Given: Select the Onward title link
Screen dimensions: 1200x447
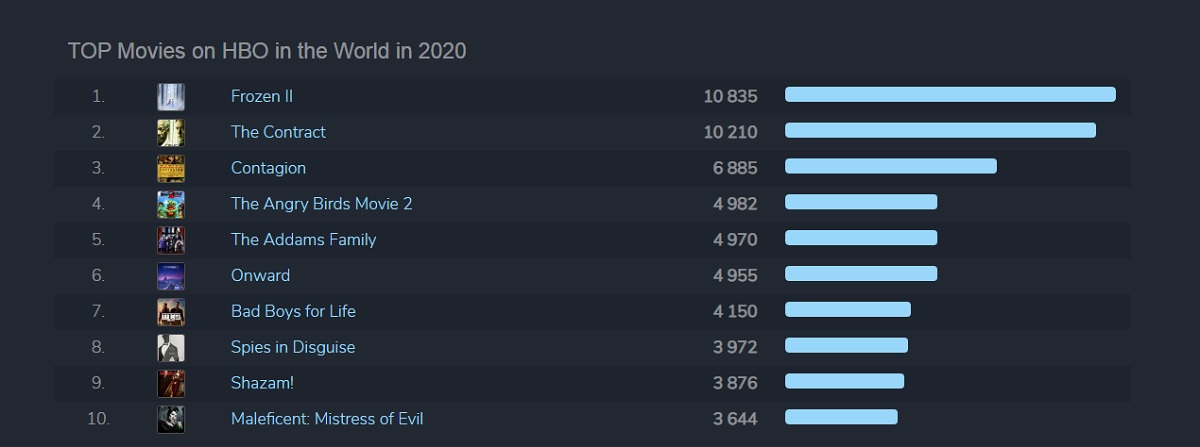Looking at the screenshot, I should point(260,276).
